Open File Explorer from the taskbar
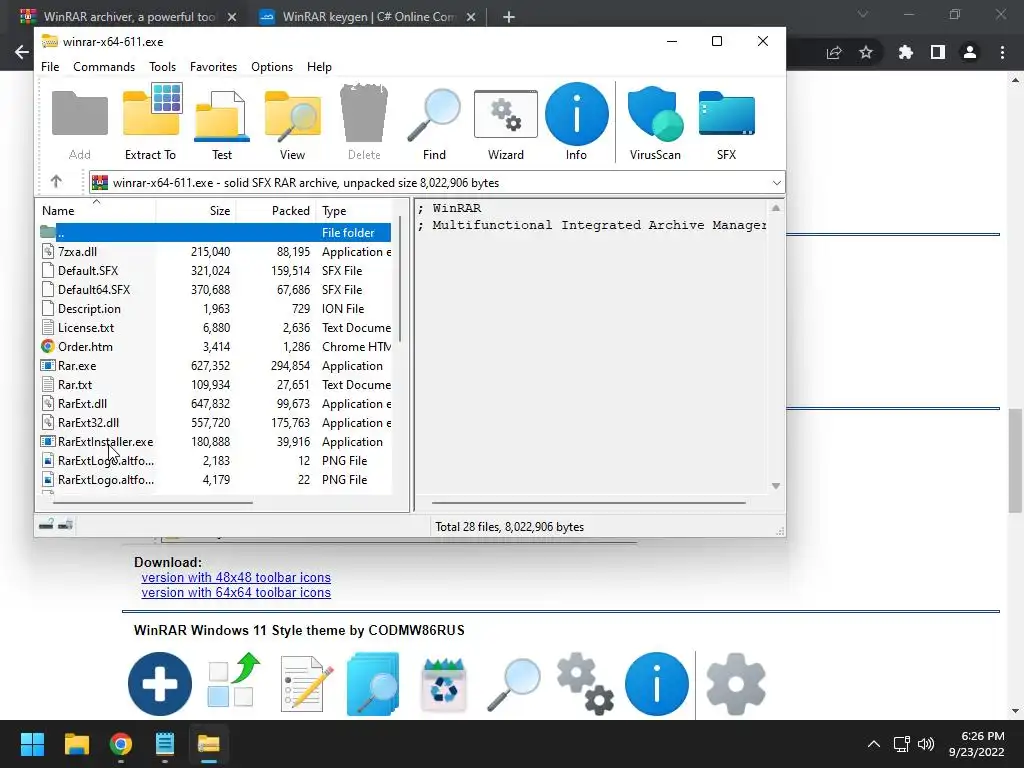The width and height of the screenshot is (1024, 768). (x=76, y=744)
